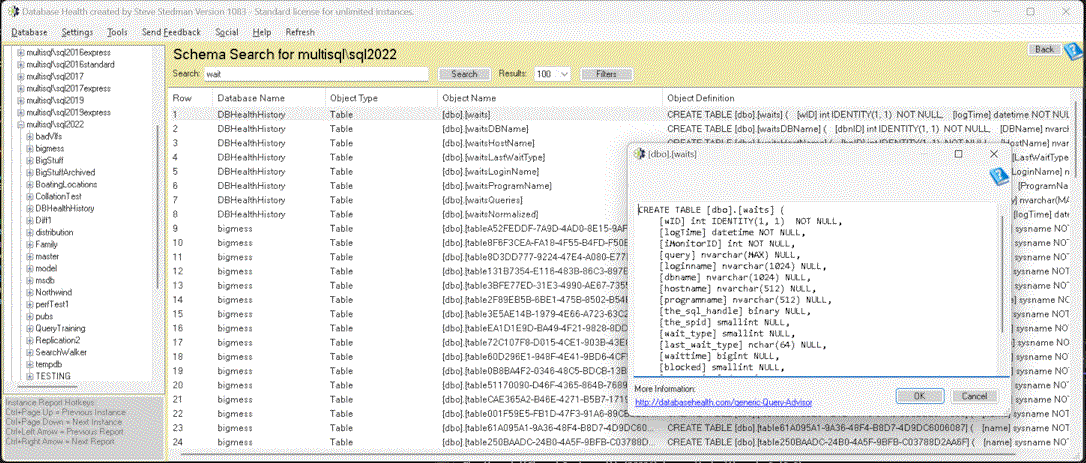
Task: Expand the multisql\sql2016express instance
Action: coord(21,53)
